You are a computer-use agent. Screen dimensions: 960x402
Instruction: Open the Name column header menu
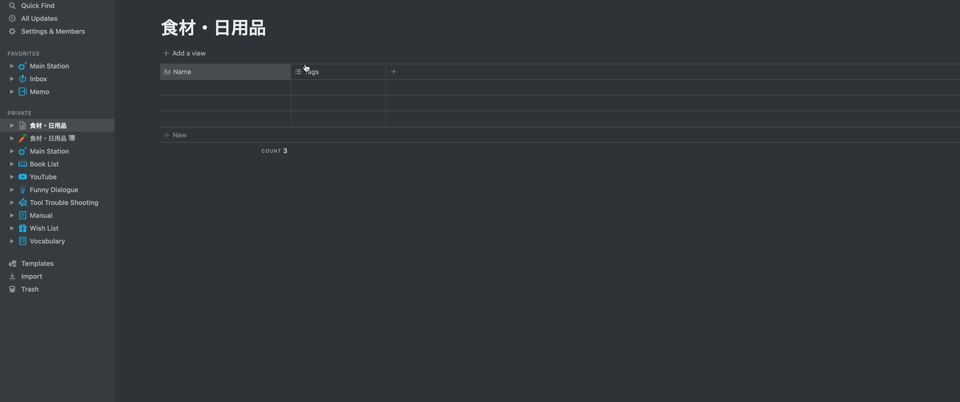(x=225, y=72)
